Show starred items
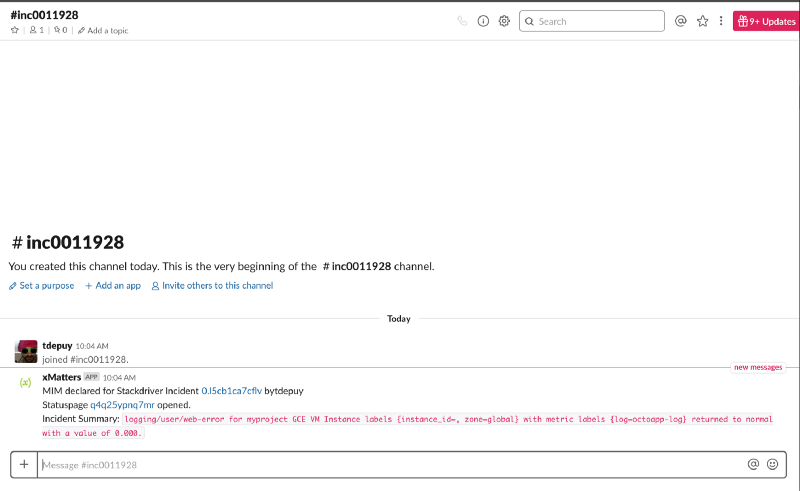The width and height of the screenshot is (800, 491). (703, 21)
